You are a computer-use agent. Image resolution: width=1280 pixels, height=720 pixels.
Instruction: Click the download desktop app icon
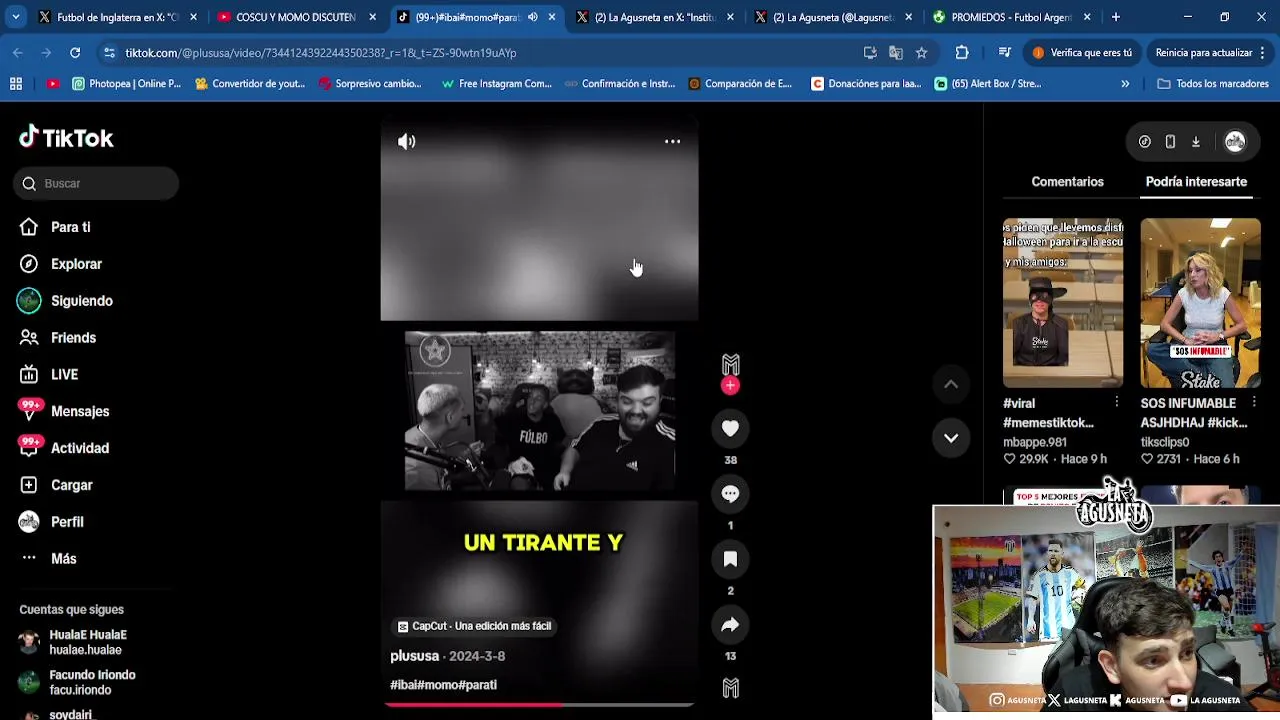(x=1195, y=142)
